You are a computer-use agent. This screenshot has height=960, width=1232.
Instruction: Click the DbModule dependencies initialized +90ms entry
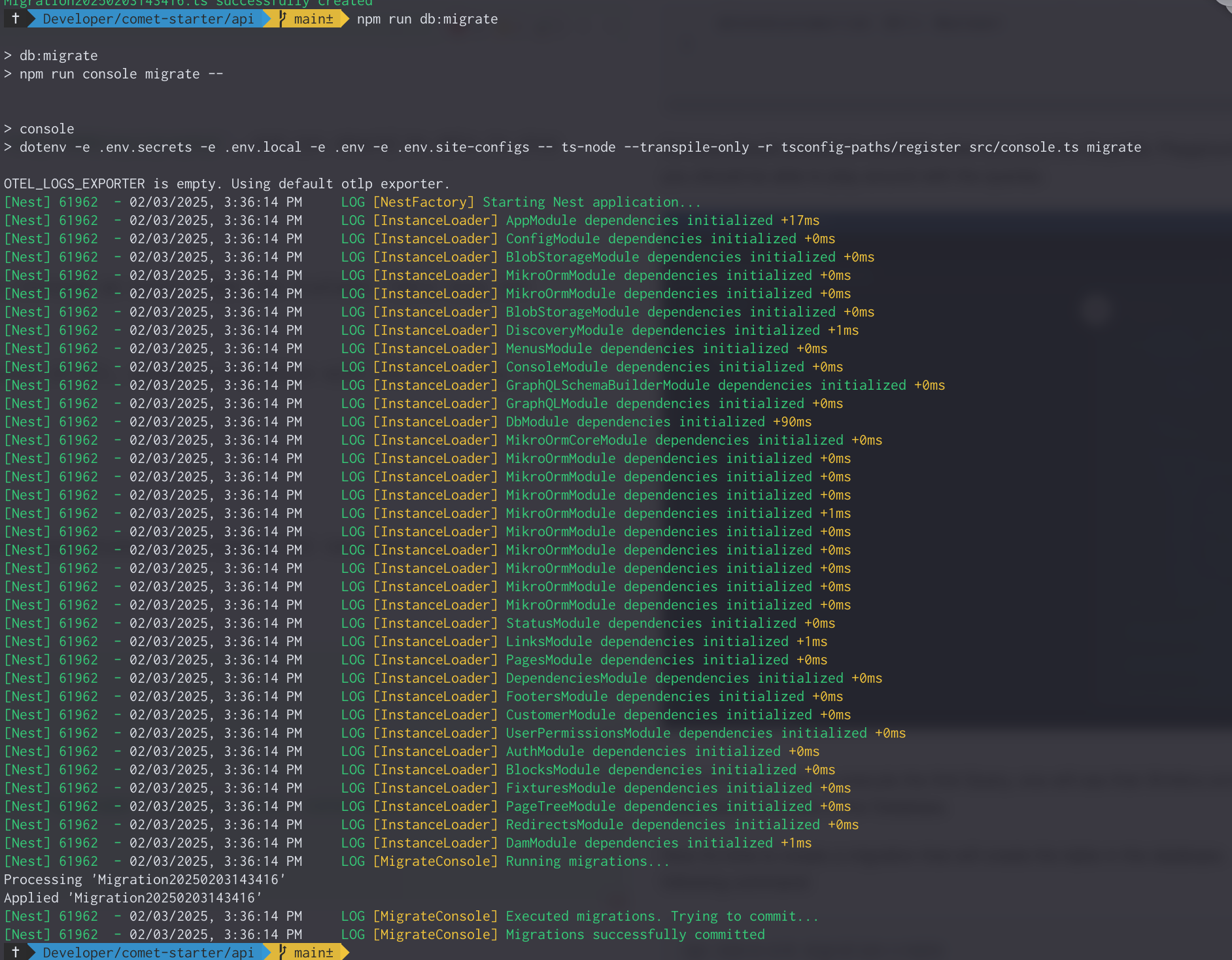tap(658, 422)
